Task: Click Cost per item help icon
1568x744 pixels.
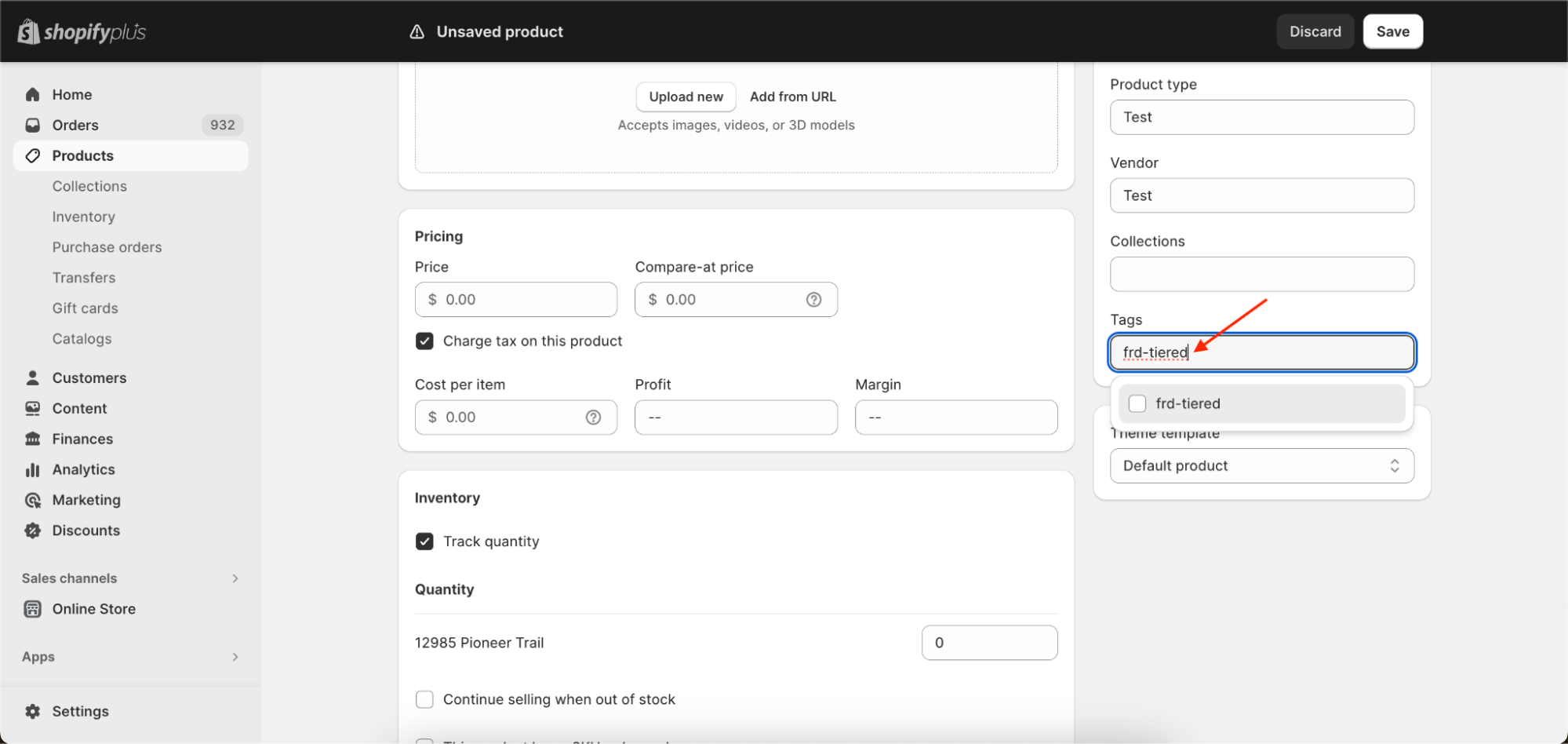Action: click(x=593, y=418)
